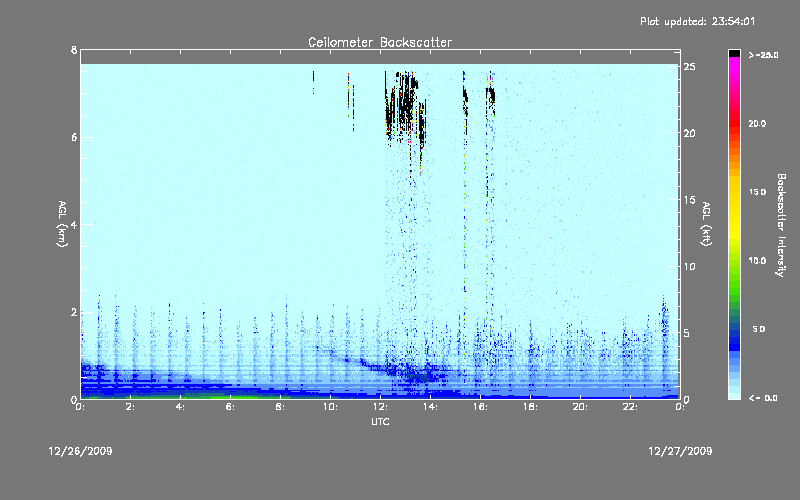Click the large black cloud cluster near 13 UTC
This screenshot has width=800, height=500.
click(x=405, y=106)
